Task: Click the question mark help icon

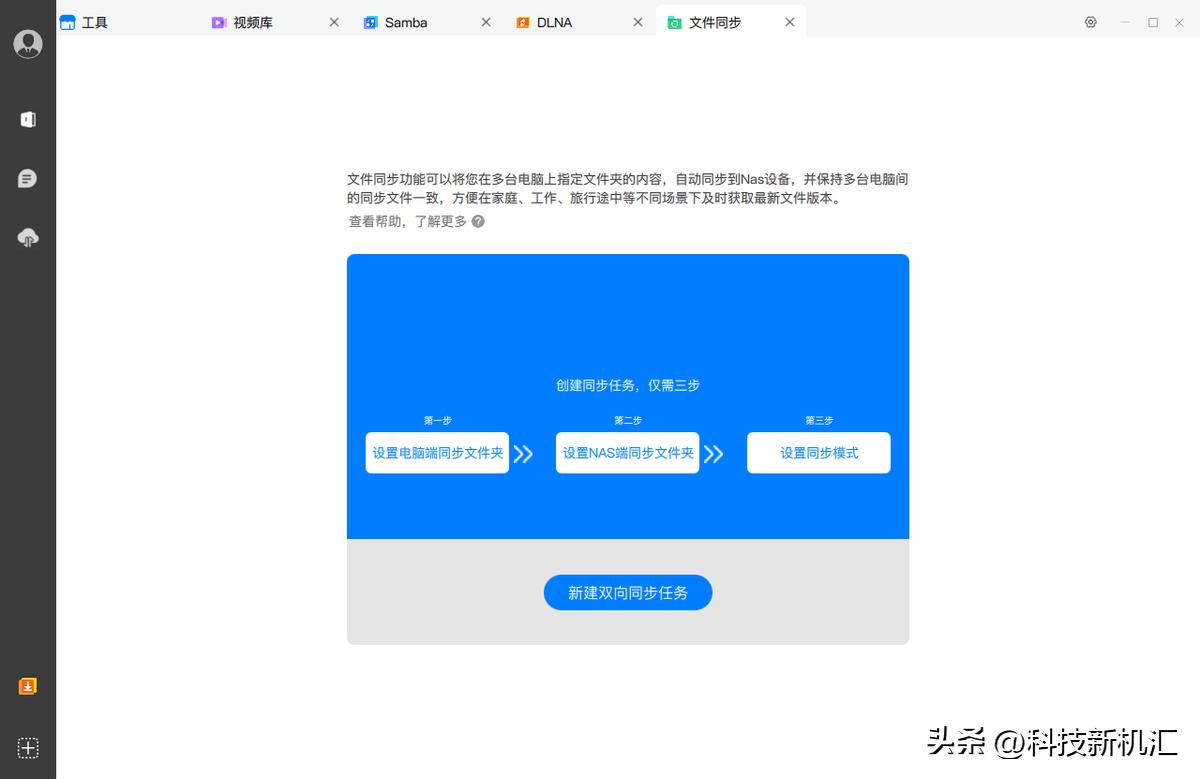Action: (x=477, y=221)
